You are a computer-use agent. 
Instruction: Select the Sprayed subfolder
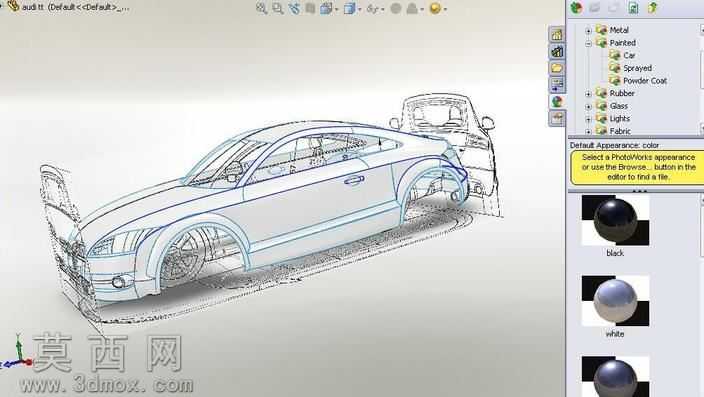coord(637,68)
